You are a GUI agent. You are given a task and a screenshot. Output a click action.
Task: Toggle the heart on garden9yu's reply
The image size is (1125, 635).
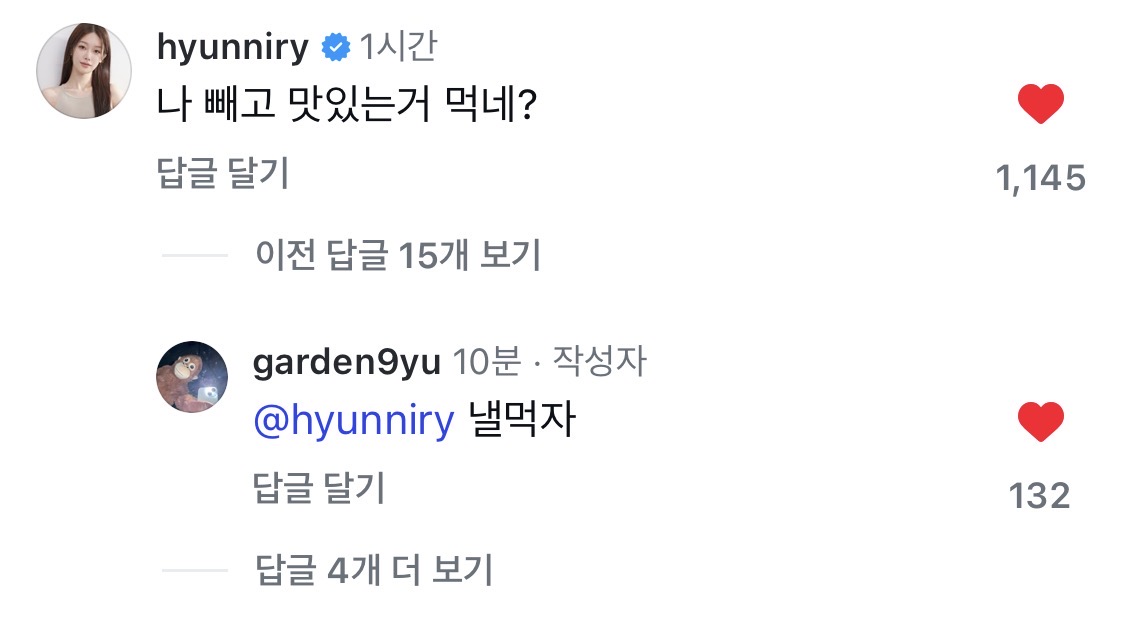pyautogui.click(x=1040, y=421)
